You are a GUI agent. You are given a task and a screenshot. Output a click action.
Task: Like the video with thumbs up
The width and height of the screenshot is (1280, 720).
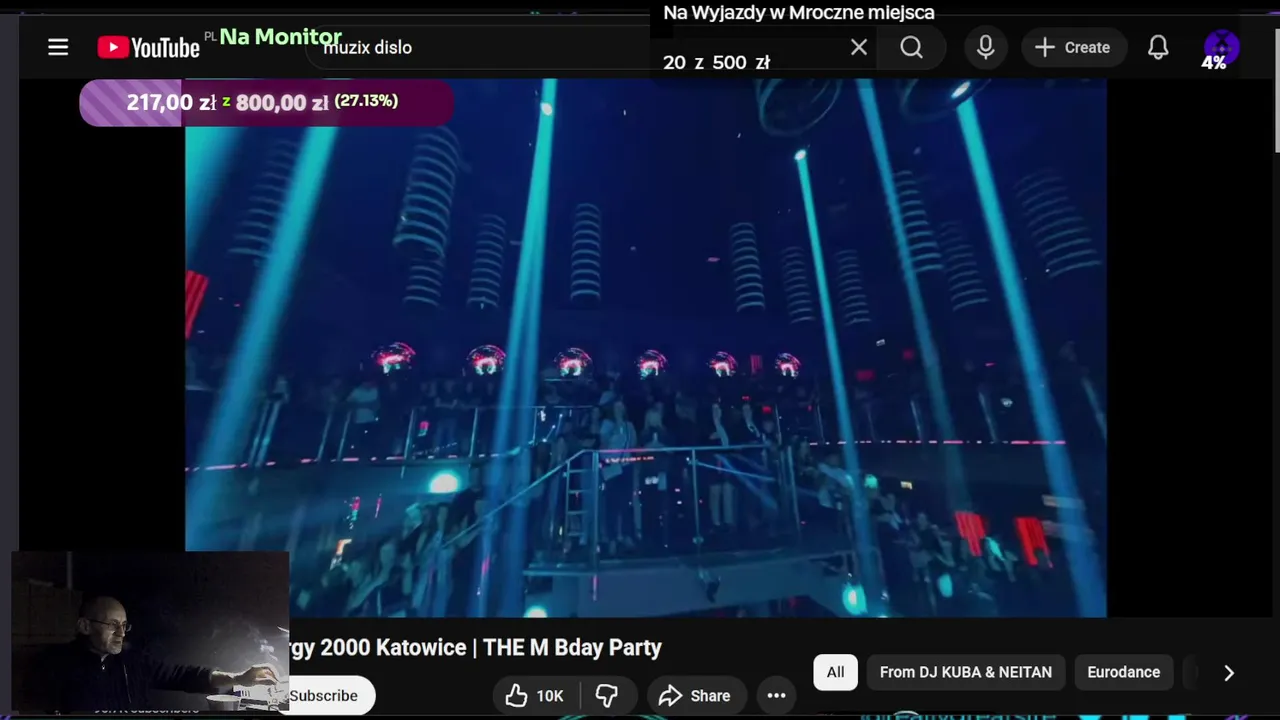coord(534,696)
